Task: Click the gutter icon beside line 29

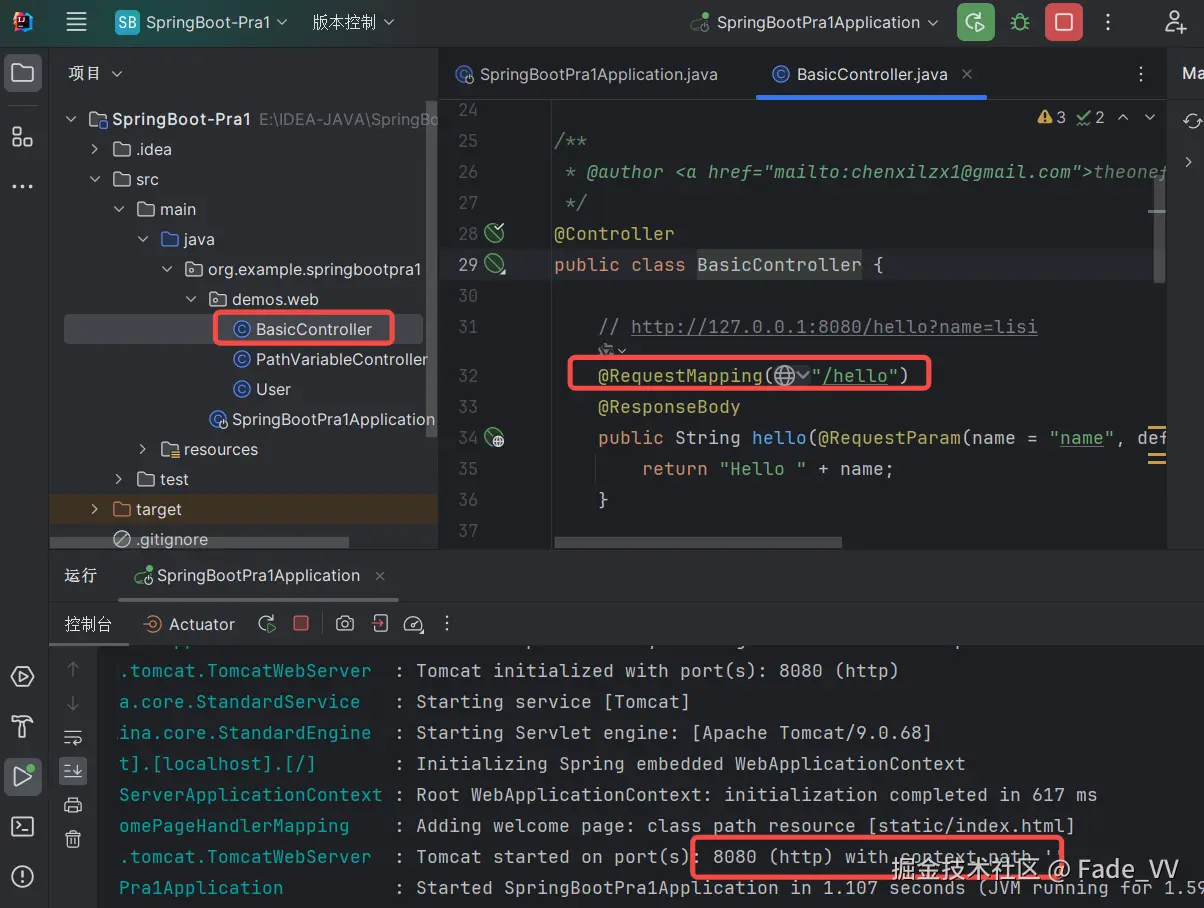Action: click(494, 265)
